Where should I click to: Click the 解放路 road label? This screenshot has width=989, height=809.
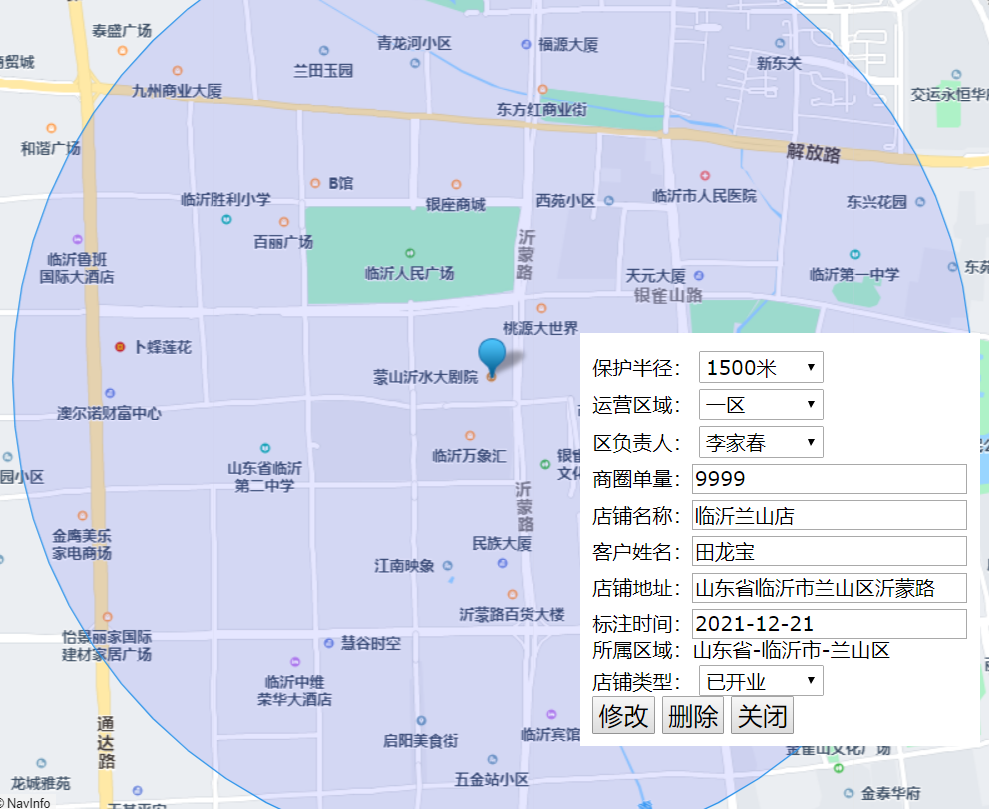814,153
